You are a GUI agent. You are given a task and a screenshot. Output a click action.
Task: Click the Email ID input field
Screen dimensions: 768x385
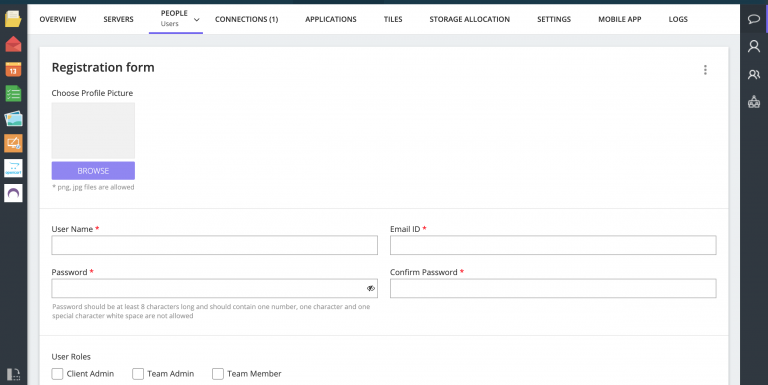click(x=553, y=245)
